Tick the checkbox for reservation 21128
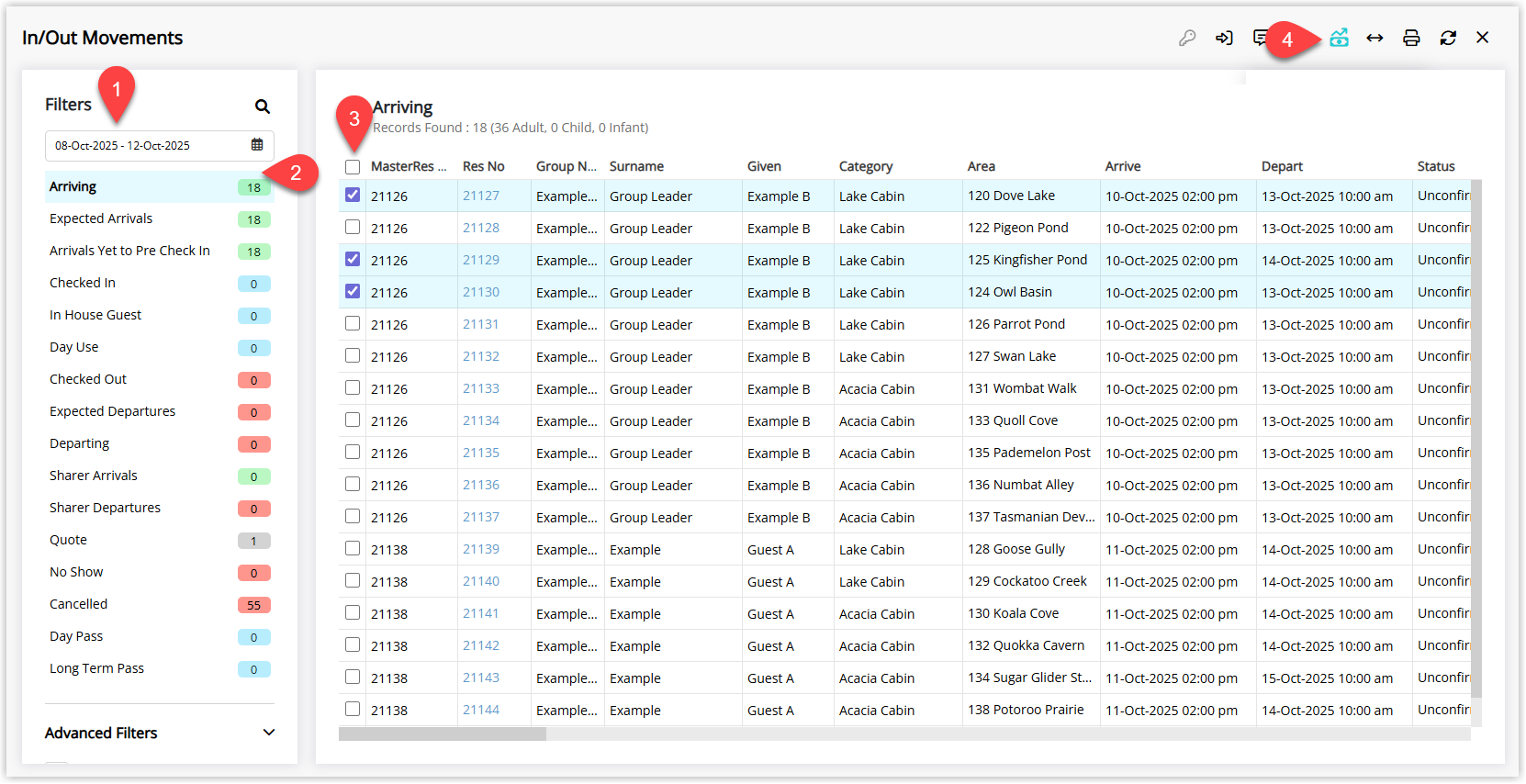Image resolution: width=1526 pixels, height=784 pixels. click(x=353, y=227)
